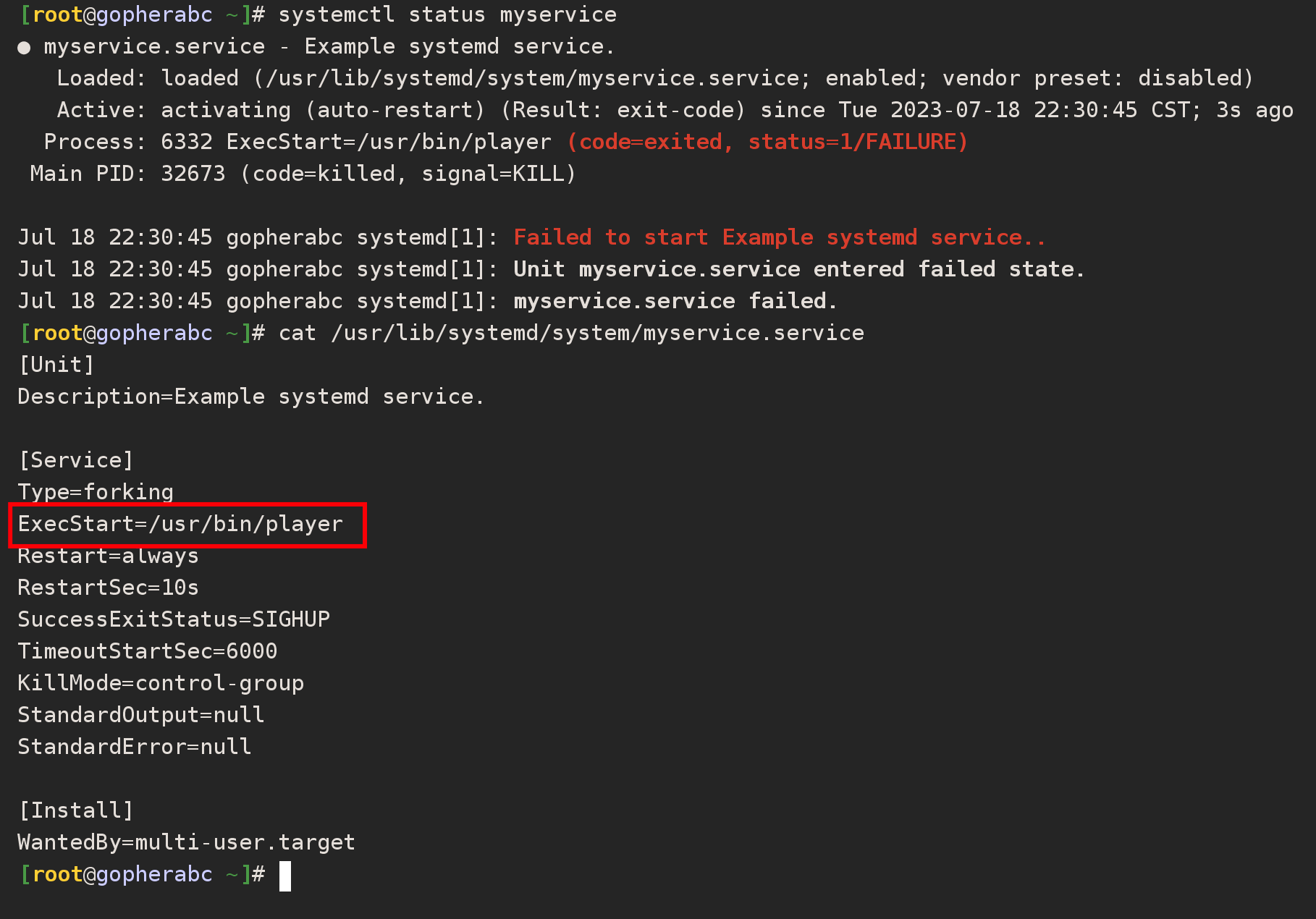Click the 'RestartSec=10s' line

(x=108, y=588)
